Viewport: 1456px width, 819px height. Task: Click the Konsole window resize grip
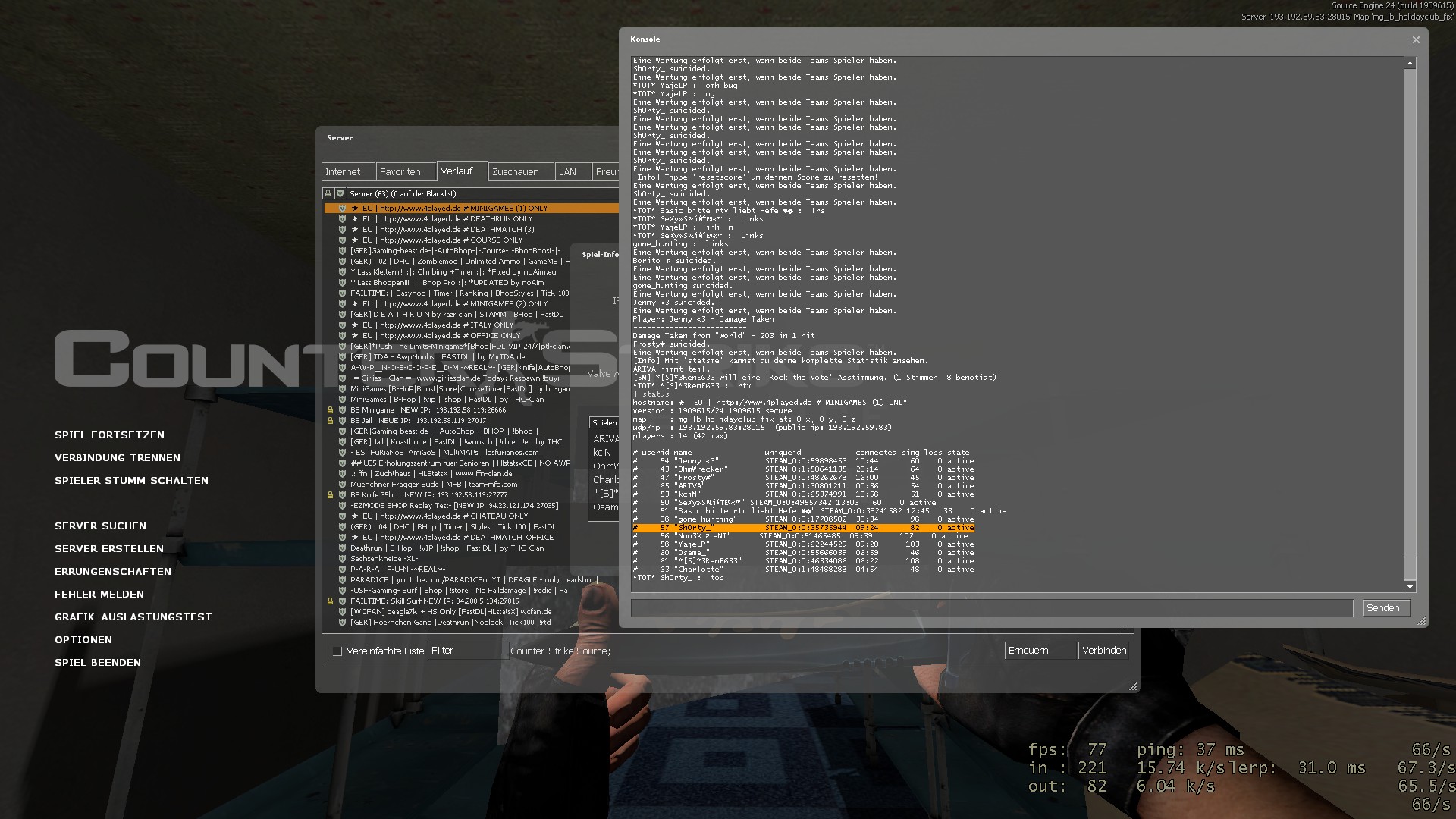click(1422, 622)
